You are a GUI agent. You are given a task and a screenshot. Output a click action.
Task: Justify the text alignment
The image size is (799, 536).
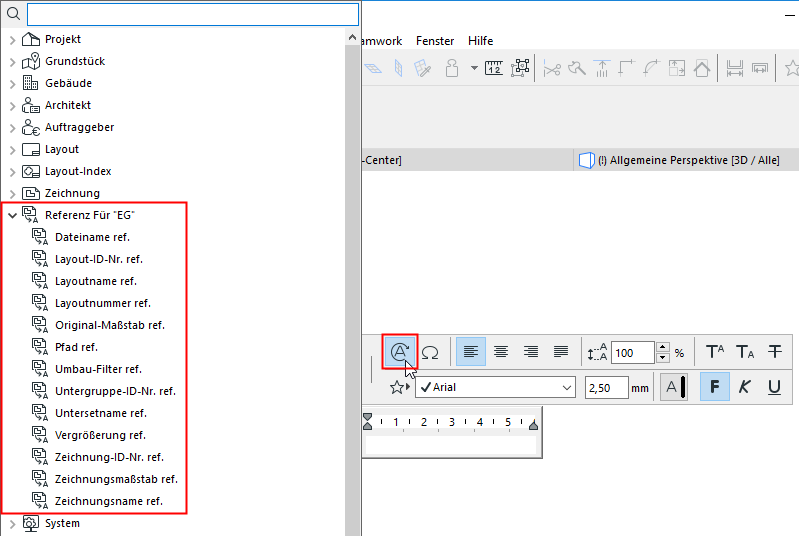pyautogui.click(x=561, y=352)
